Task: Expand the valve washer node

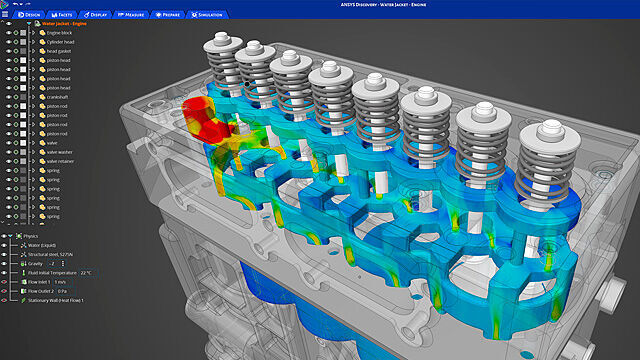Action: pos(34,152)
